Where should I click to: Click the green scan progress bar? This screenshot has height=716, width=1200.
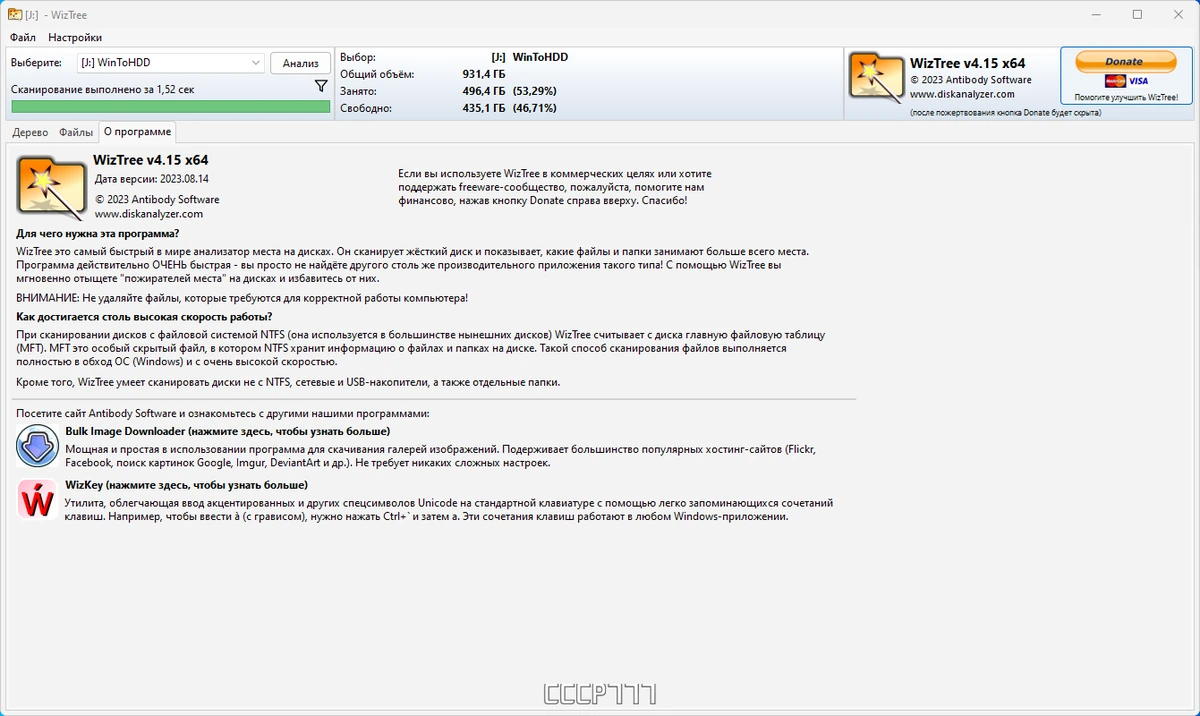(170, 106)
